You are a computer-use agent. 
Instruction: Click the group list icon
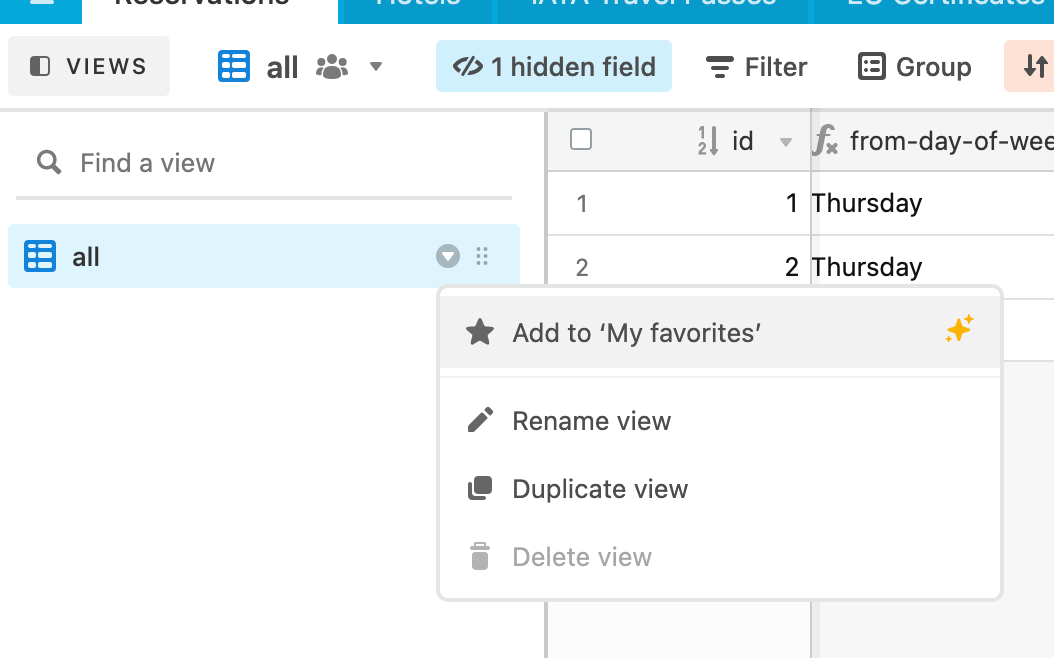[872, 67]
